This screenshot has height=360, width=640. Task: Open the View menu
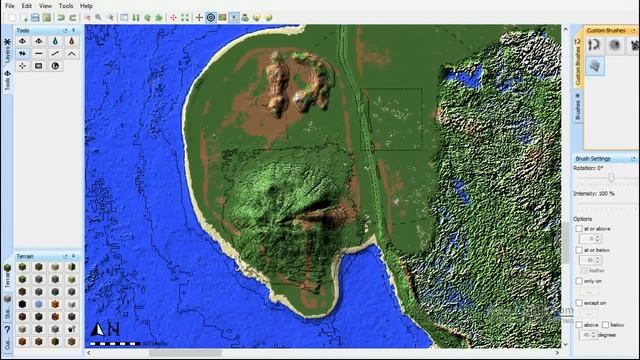point(45,6)
